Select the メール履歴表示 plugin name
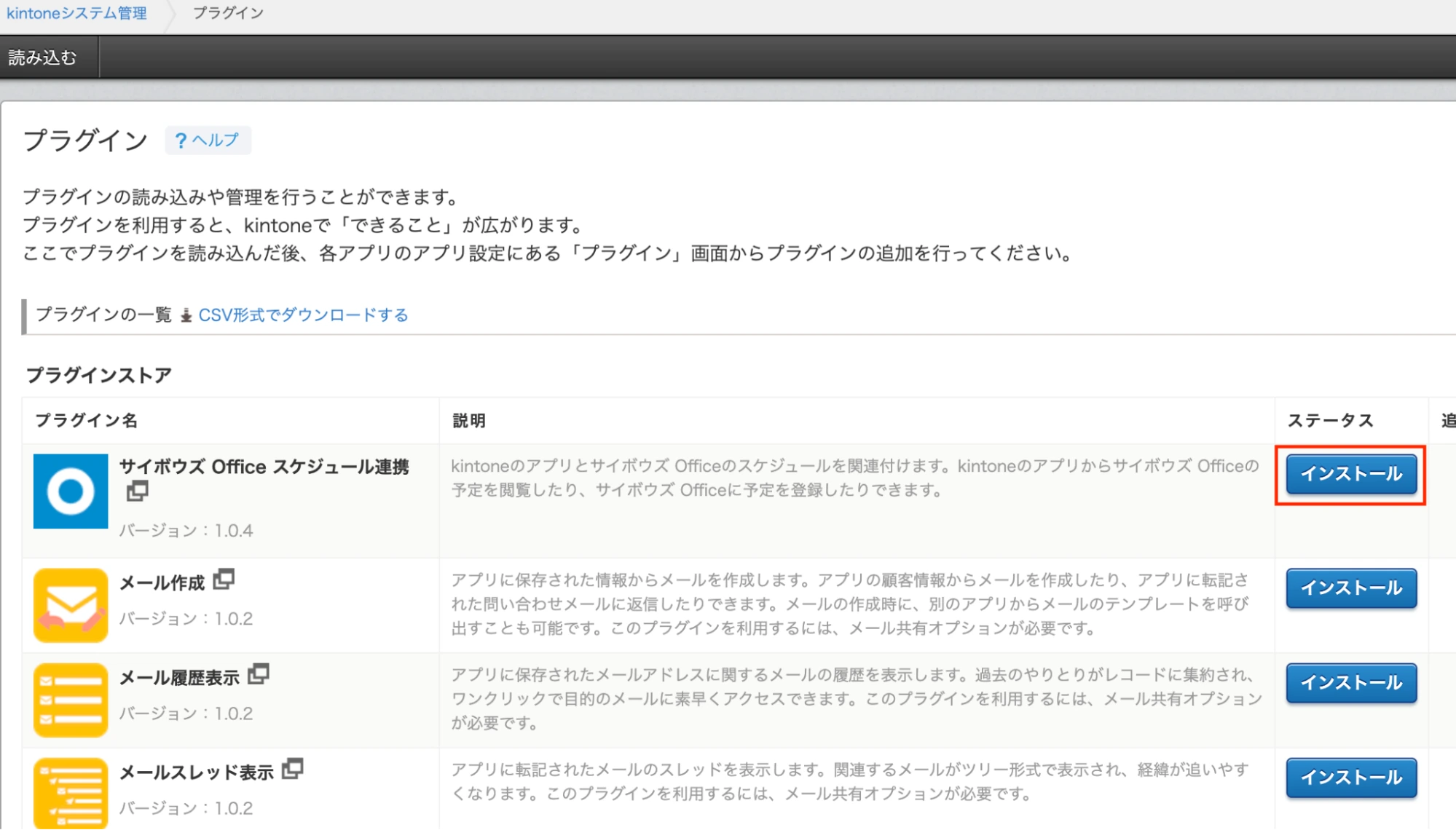 coord(179,677)
